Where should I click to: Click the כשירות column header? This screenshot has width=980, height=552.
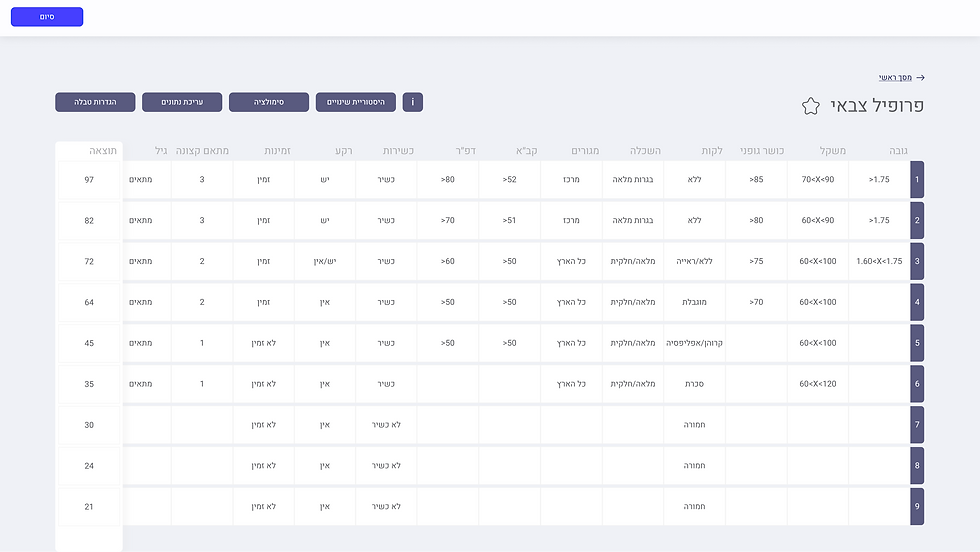(x=398, y=151)
